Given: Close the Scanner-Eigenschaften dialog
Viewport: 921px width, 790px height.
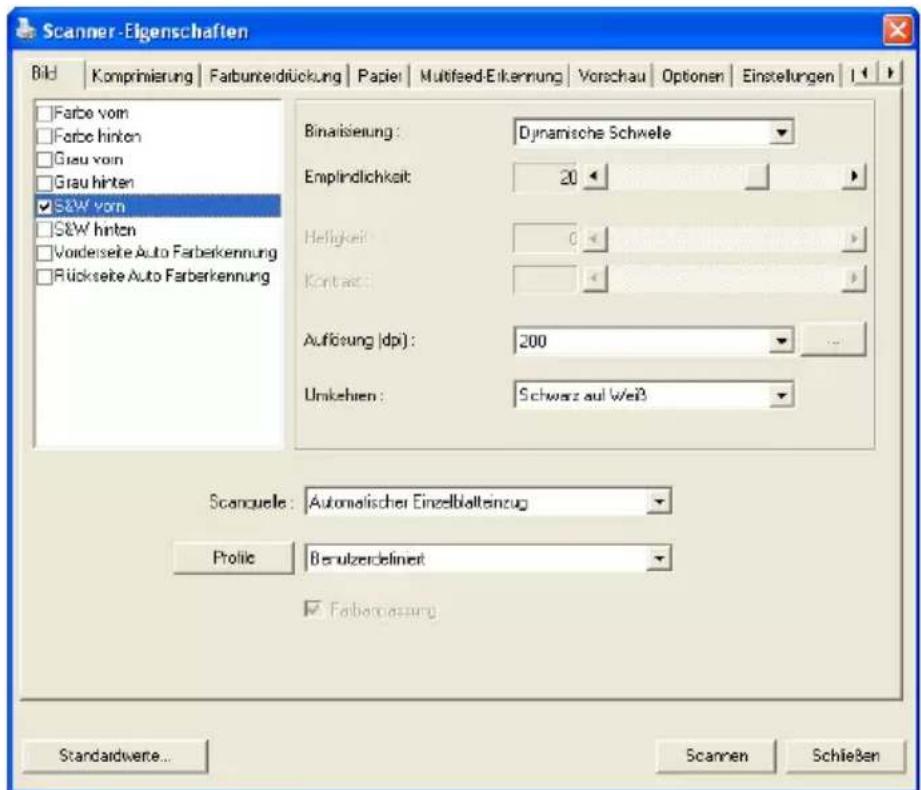Looking at the screenshot, I should (x=898, y=29).
